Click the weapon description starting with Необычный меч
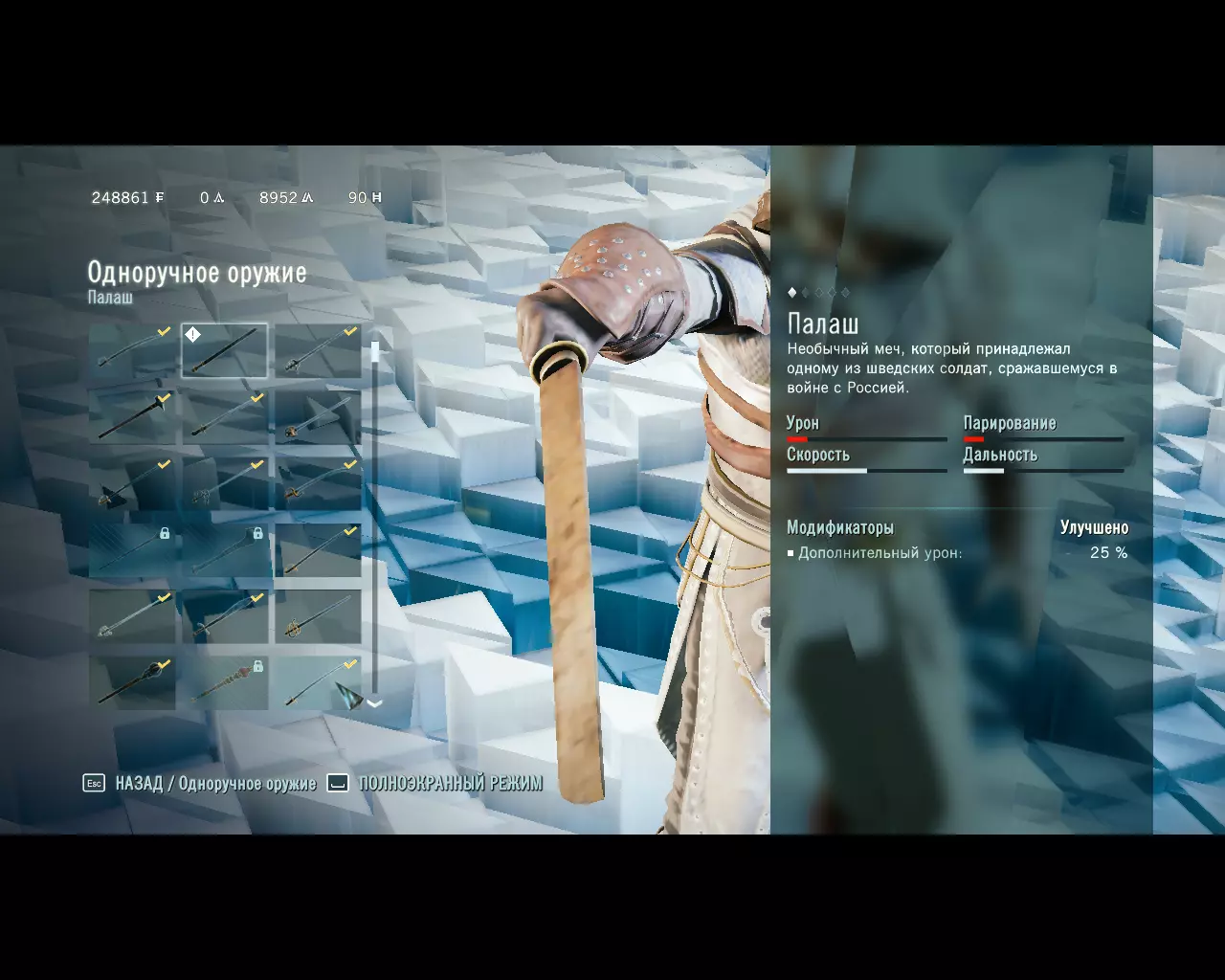The height and width of the screenshot is (980, 1225). point(952,368)
